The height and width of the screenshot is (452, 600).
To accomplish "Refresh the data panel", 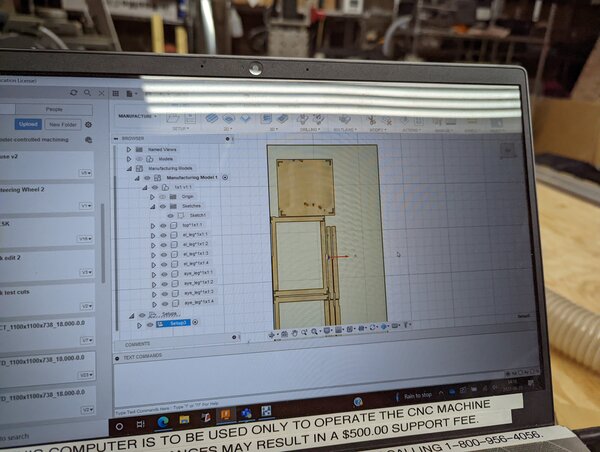I will point(74,93).
